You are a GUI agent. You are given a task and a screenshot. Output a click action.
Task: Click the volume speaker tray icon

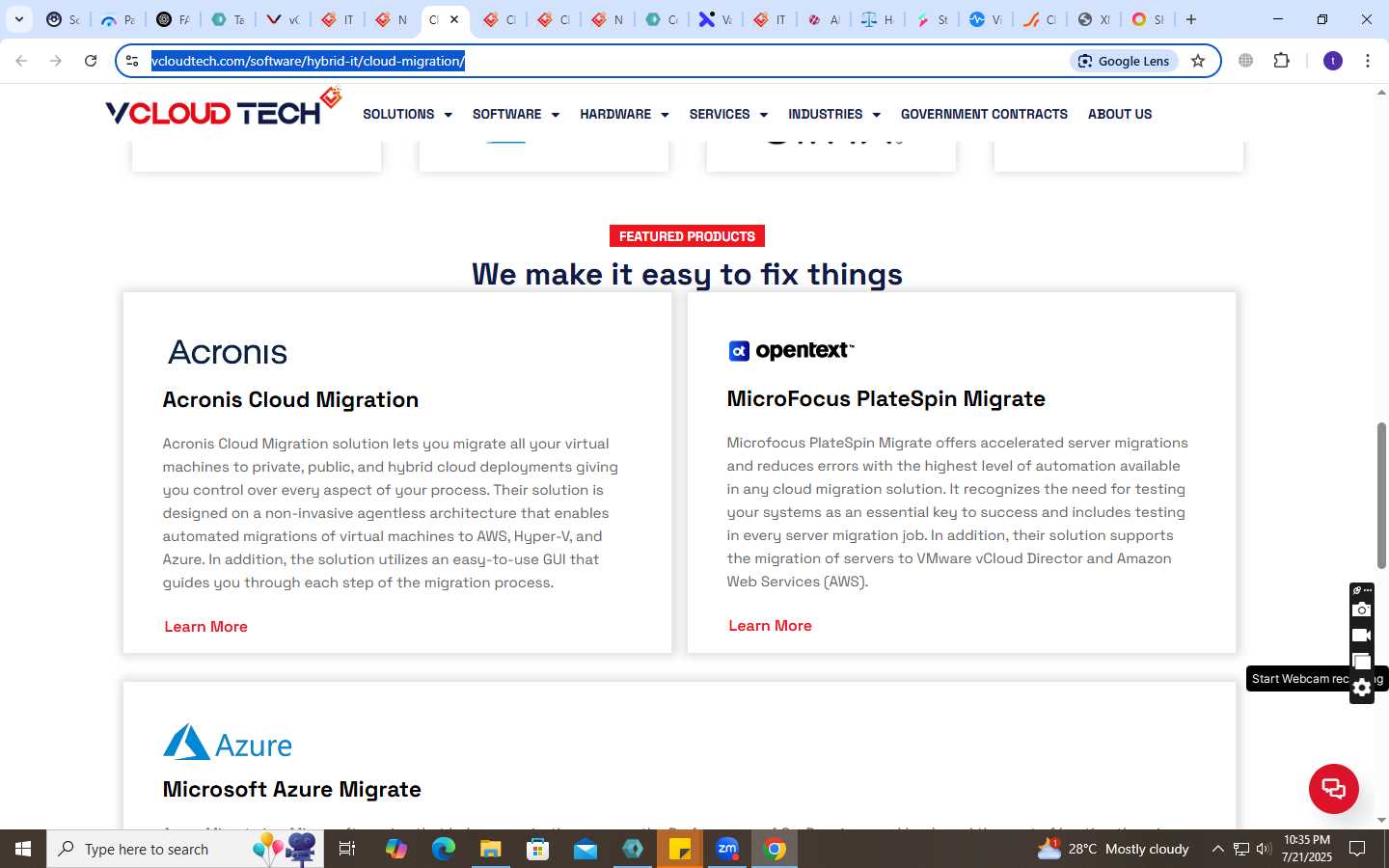click(x=1264, y=849)
